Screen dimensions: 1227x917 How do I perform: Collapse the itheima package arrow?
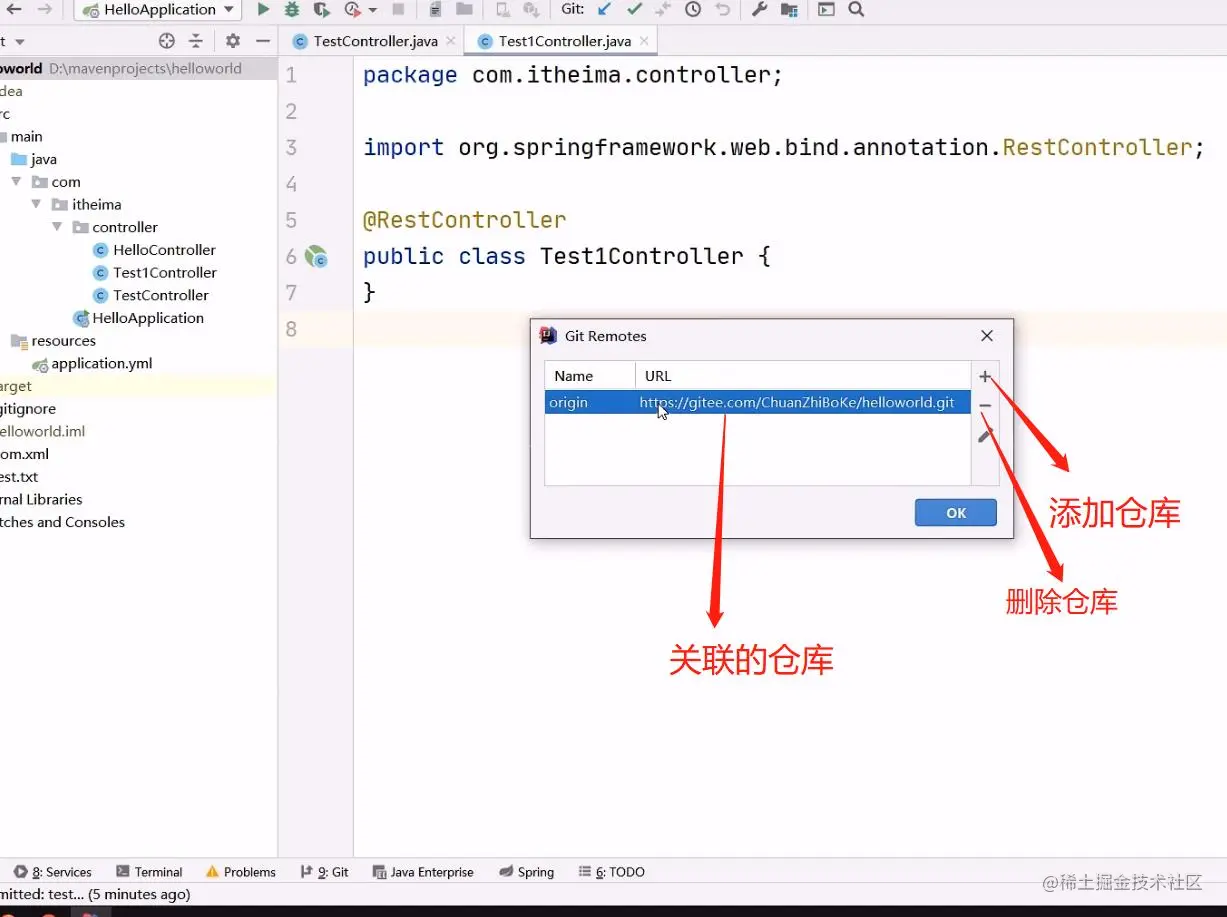37,204
